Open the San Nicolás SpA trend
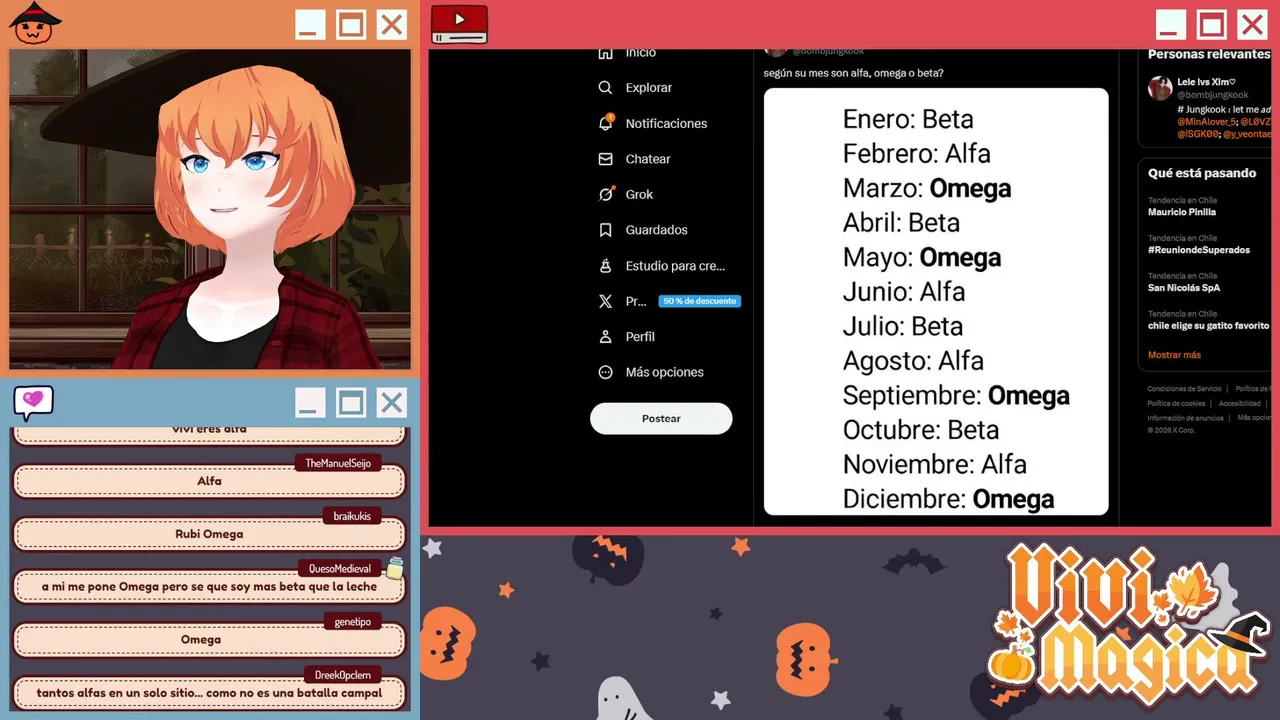This screenshot has width=1280, height=720. point(1184,288)
